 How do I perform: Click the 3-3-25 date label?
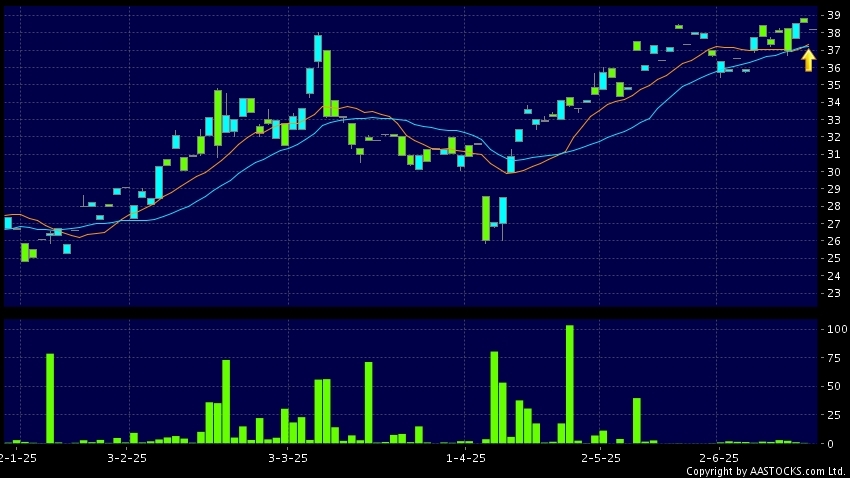coord(288,458)
